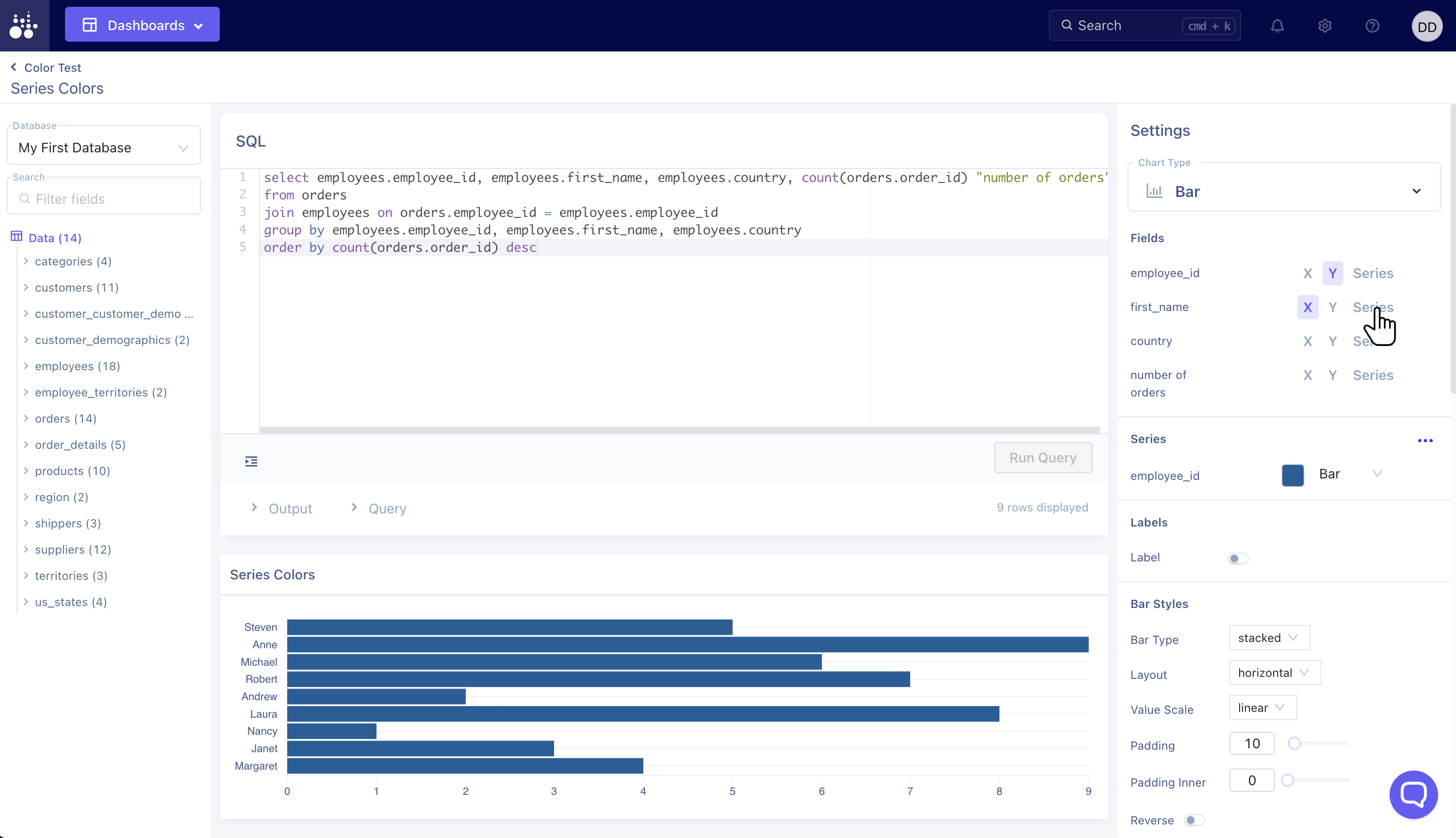Open the notifications bell
The image size is (1456, 838).
[1277, 26]
